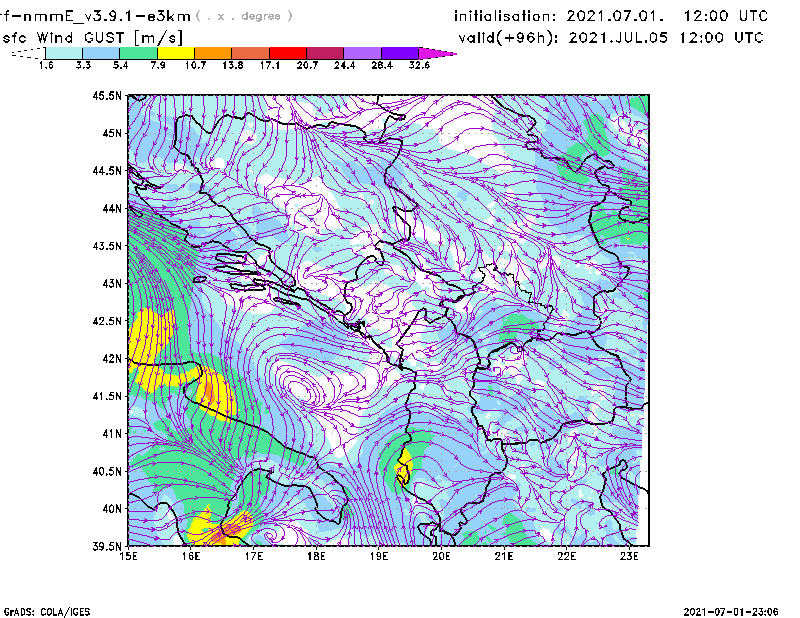Click the legend value 32.6

[x=419, y=65]
